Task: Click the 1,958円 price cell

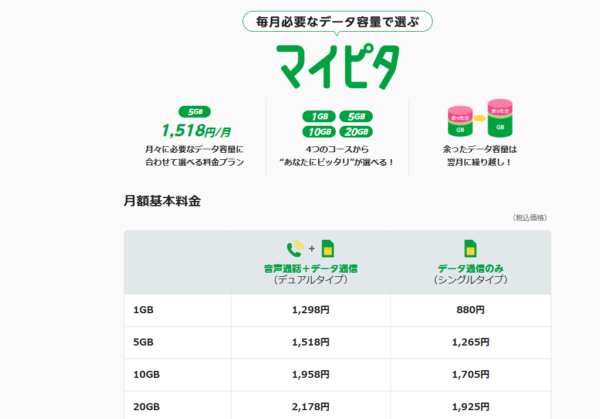Action: (311, 375)
